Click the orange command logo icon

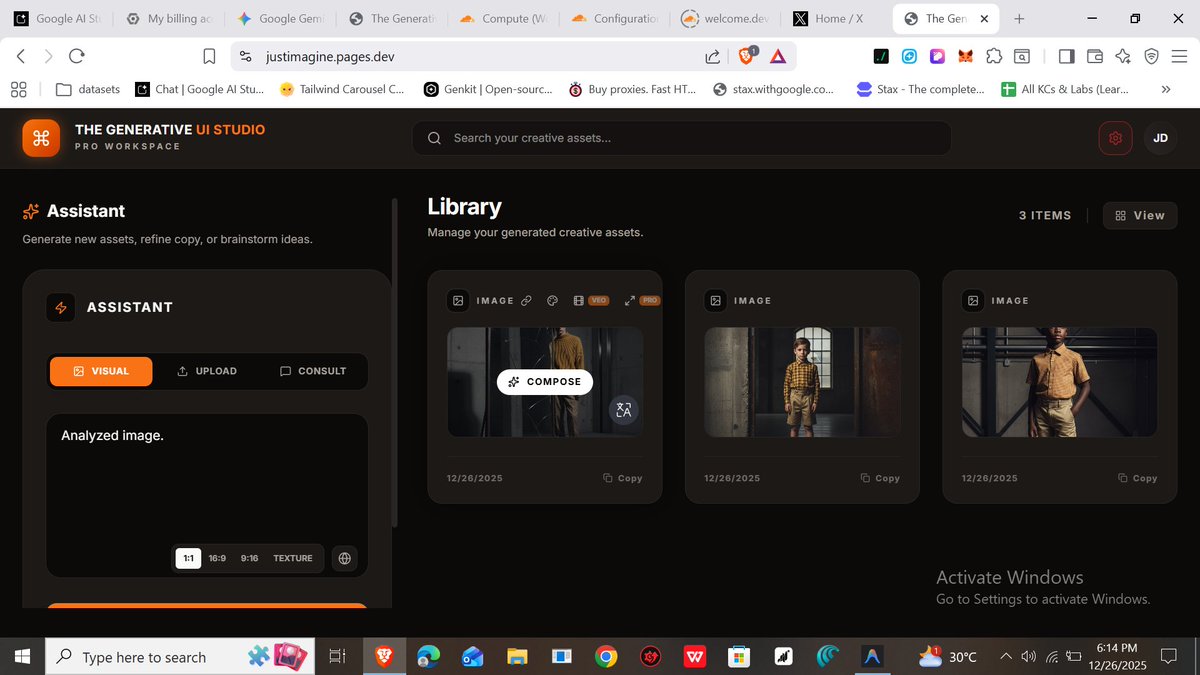pos(41,138)
